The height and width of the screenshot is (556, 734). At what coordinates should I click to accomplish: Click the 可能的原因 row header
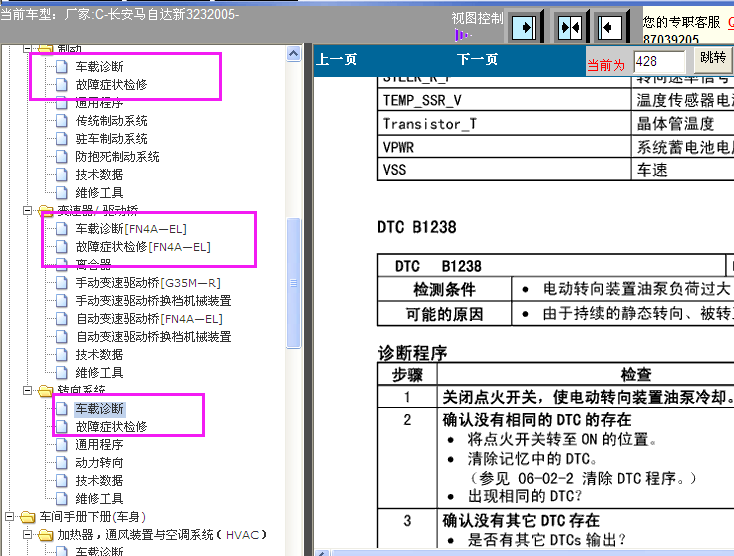[x=444, y=314]
